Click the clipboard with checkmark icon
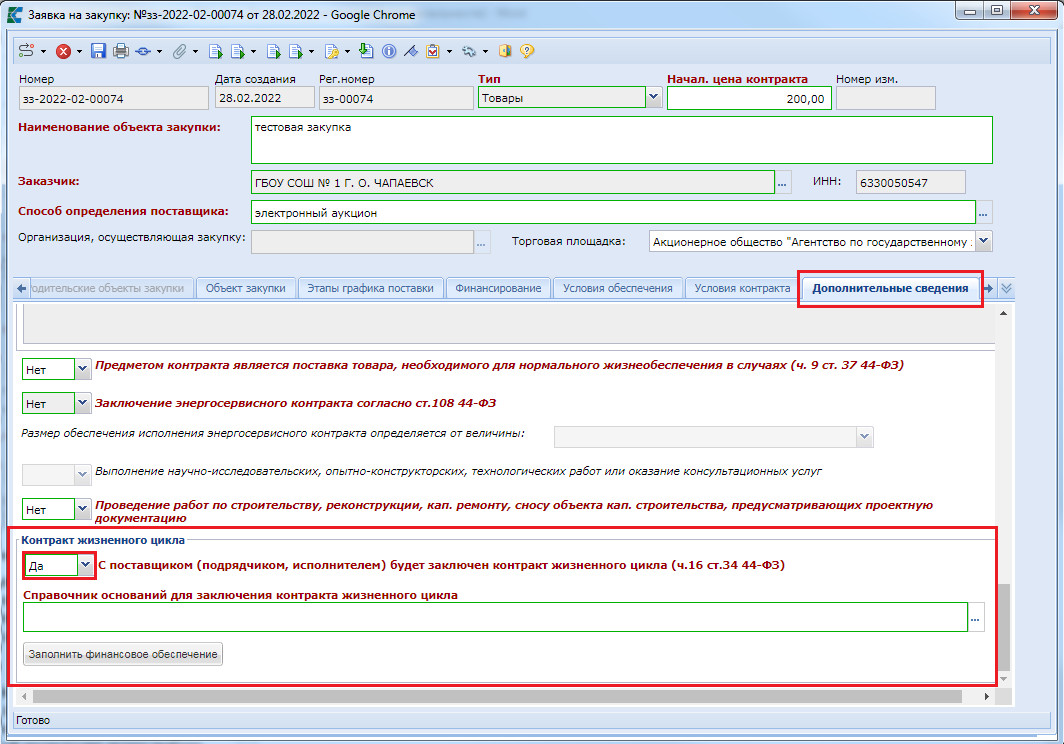 pyautogui.click(x=432, y=51)
